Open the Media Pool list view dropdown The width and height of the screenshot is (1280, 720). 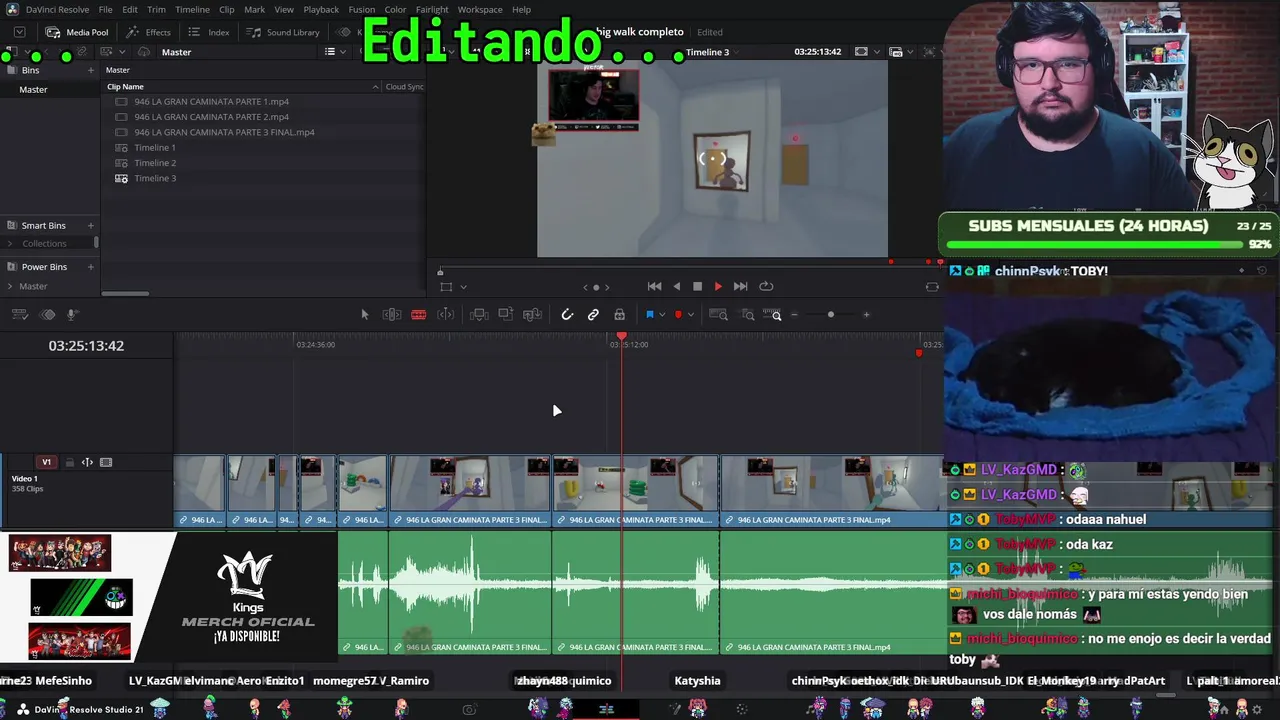[342, 52]
